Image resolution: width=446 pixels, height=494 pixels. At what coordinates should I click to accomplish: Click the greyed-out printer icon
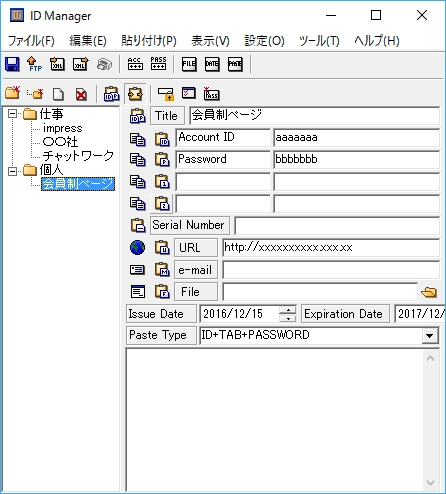tap(104, 64)
